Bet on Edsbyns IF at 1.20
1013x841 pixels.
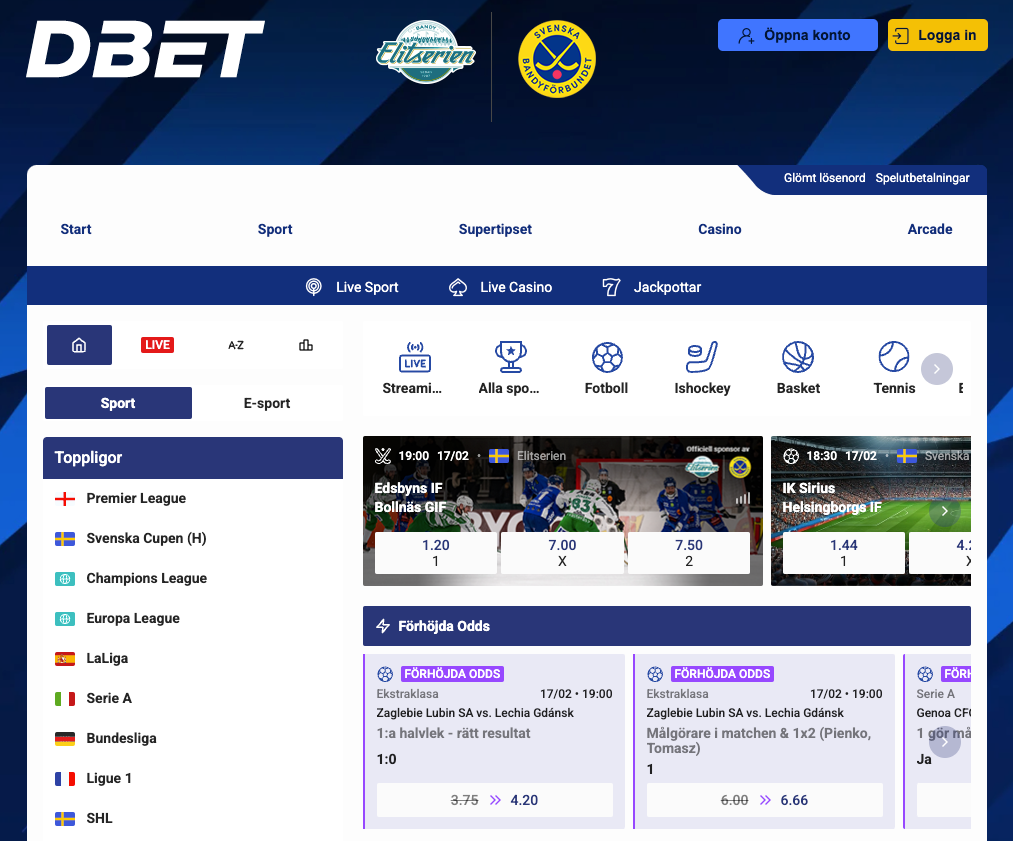[436, 553]
